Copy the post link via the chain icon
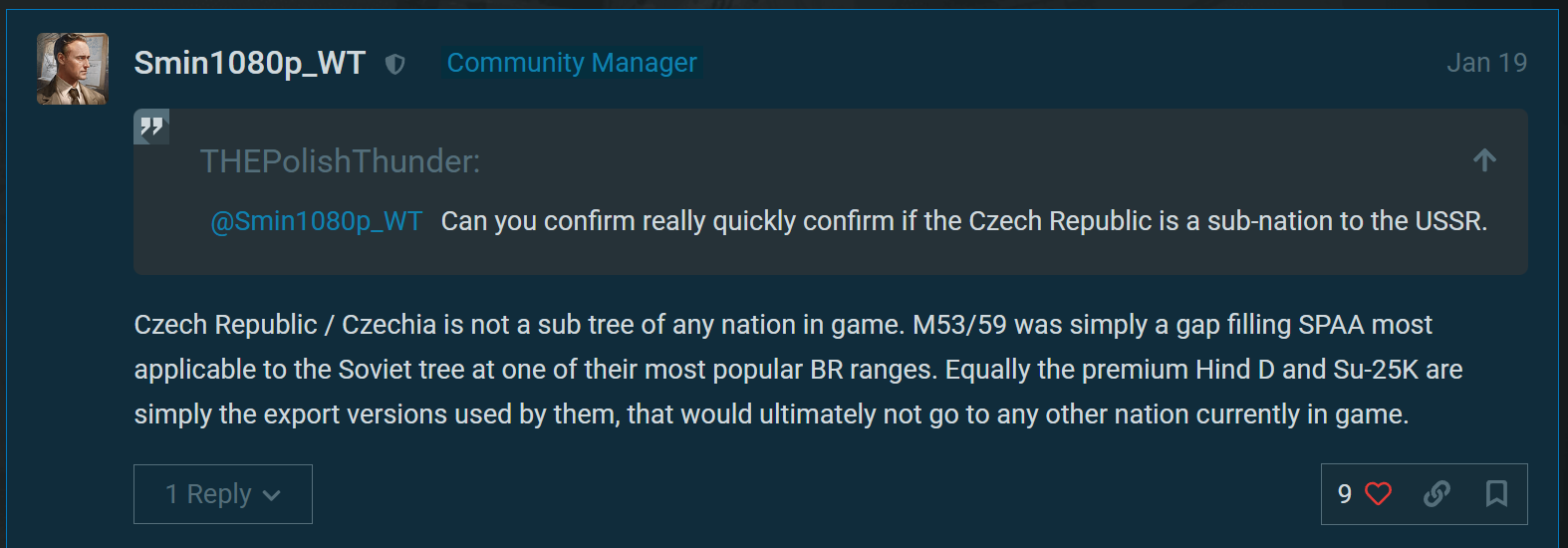This screenshot has width=1568, height=548. pos(1437,493)
